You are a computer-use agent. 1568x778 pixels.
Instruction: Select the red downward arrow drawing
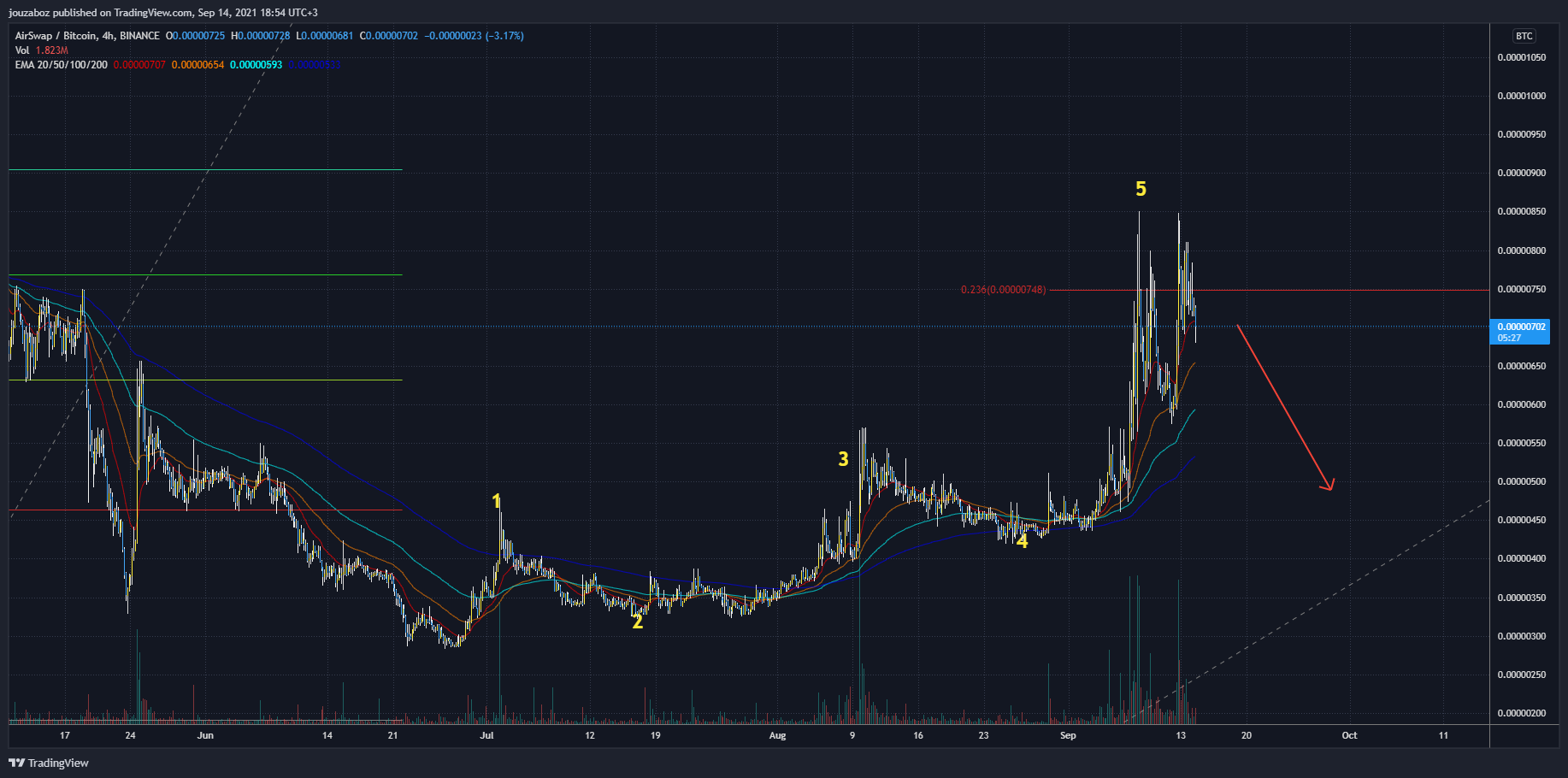(x=1285, y=407)
